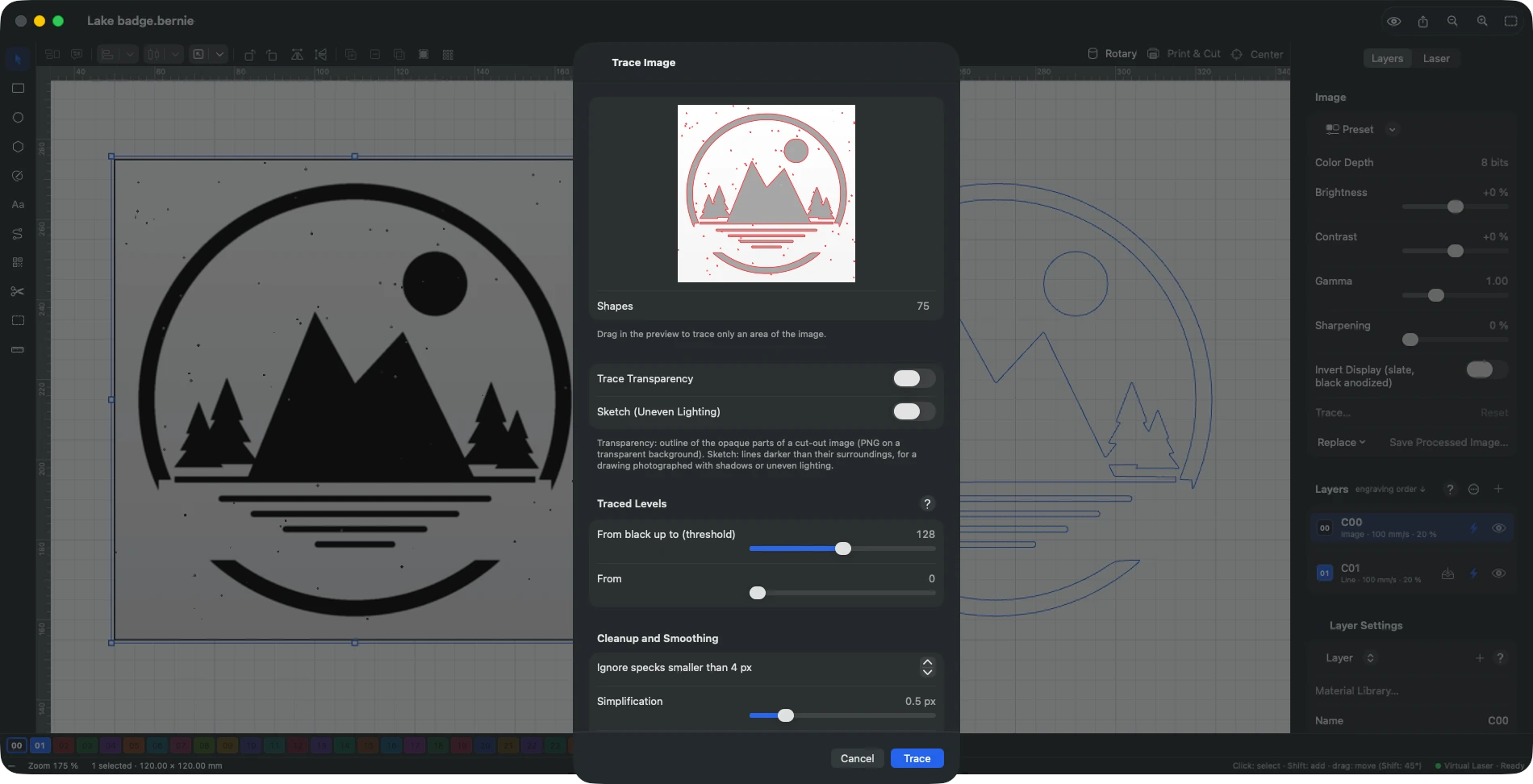Switch to the Layers tab
Image resolution: width=1533 pixels, height=784 pixels.
(1387, 58)
